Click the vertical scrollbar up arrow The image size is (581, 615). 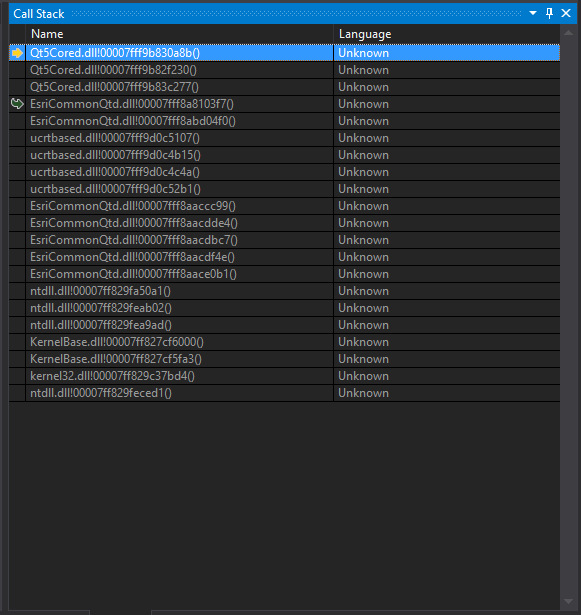pyautogui.click(x=568, y=33)
